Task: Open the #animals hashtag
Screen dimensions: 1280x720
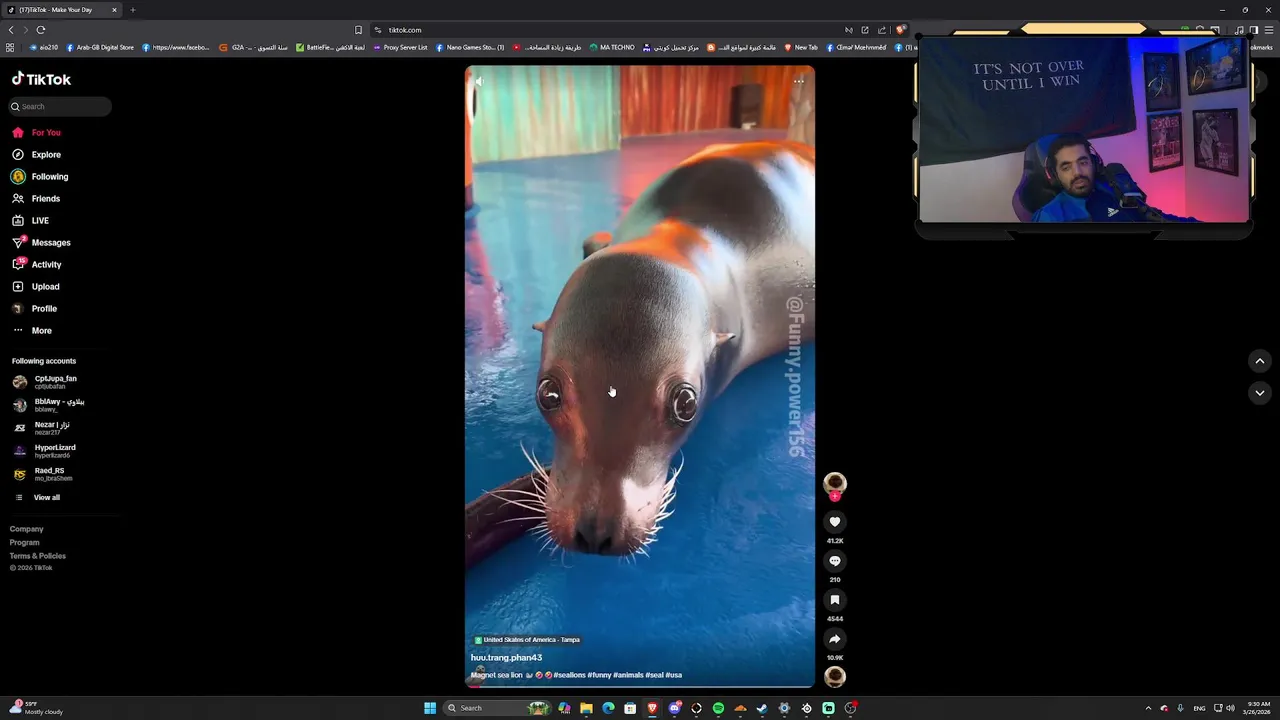Action: (628, 675)
